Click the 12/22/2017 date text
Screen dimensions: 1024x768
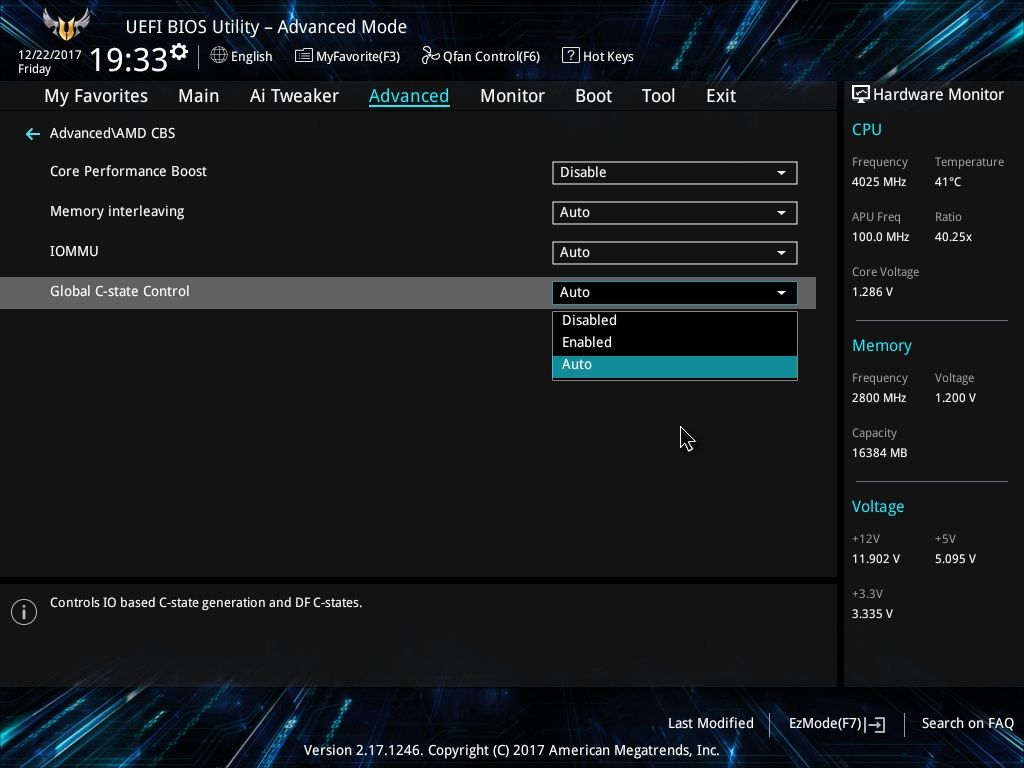pyautogui.click(x=50, y=55)
